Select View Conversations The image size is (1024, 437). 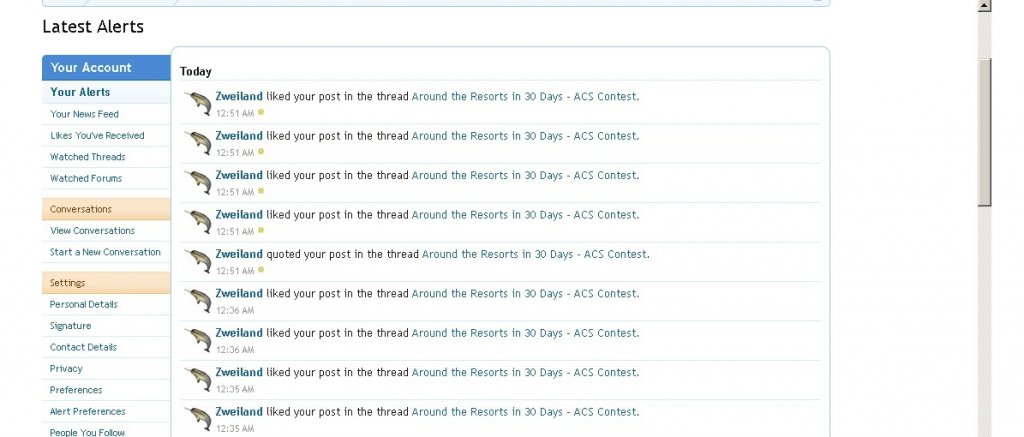[92, 231]
